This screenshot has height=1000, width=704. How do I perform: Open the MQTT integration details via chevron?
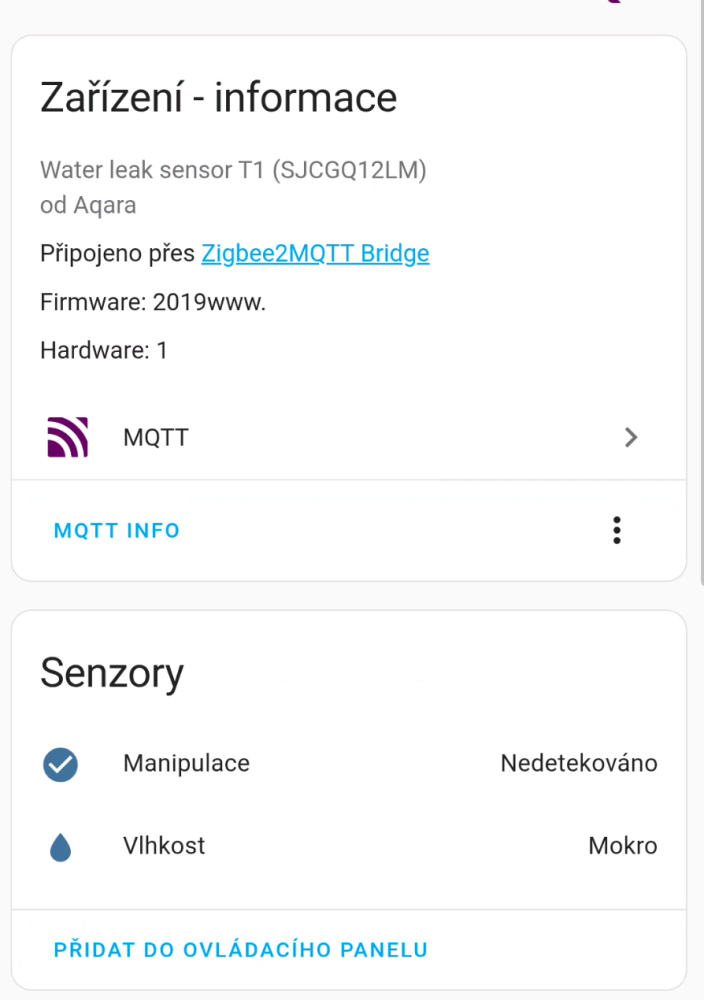(x=630, y=437)
